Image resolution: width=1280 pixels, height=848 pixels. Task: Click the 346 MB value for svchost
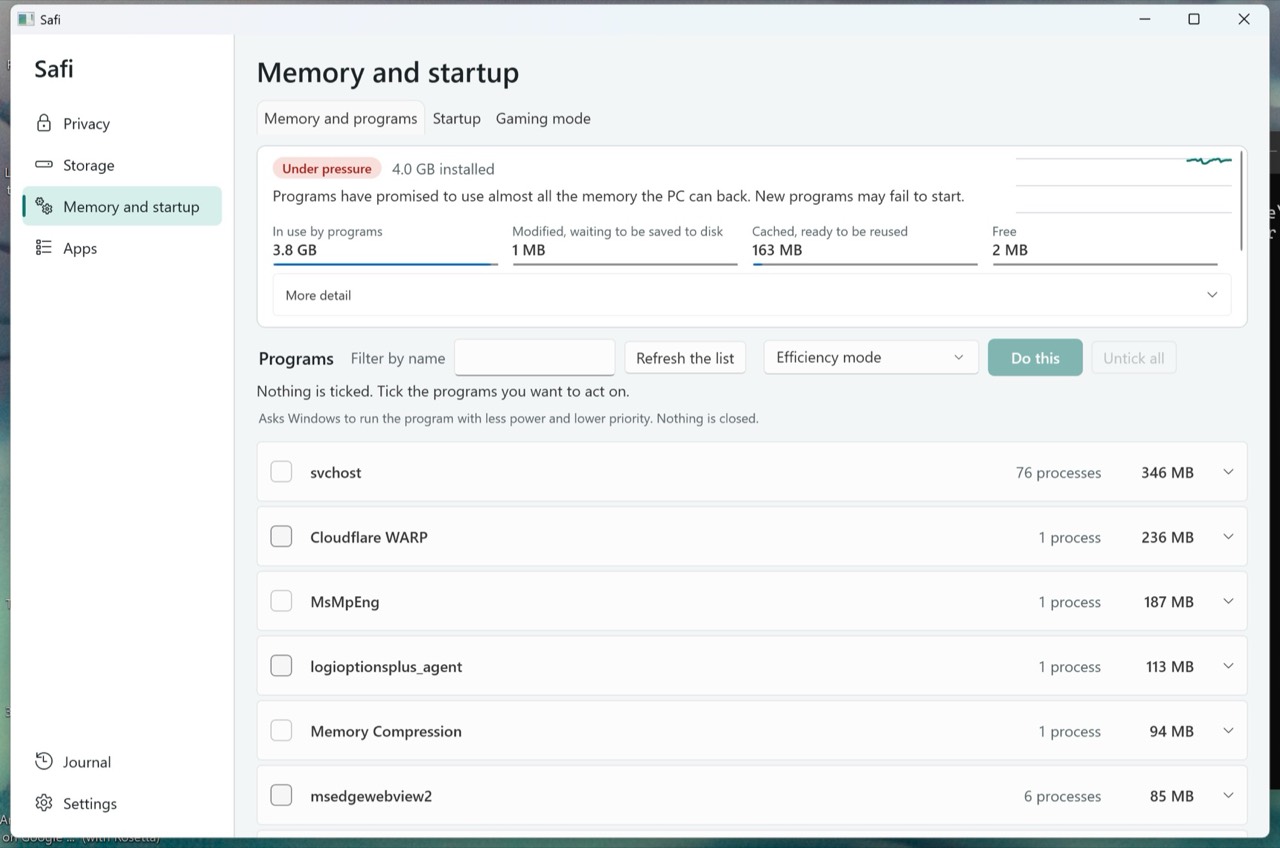point(1167,472)
